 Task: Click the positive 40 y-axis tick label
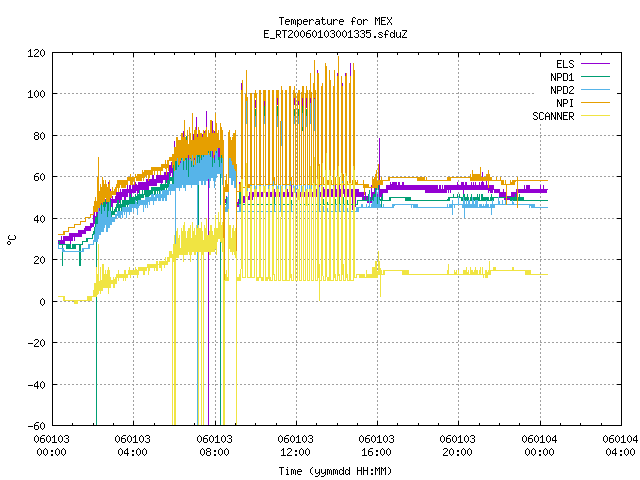tap(39, 219)
